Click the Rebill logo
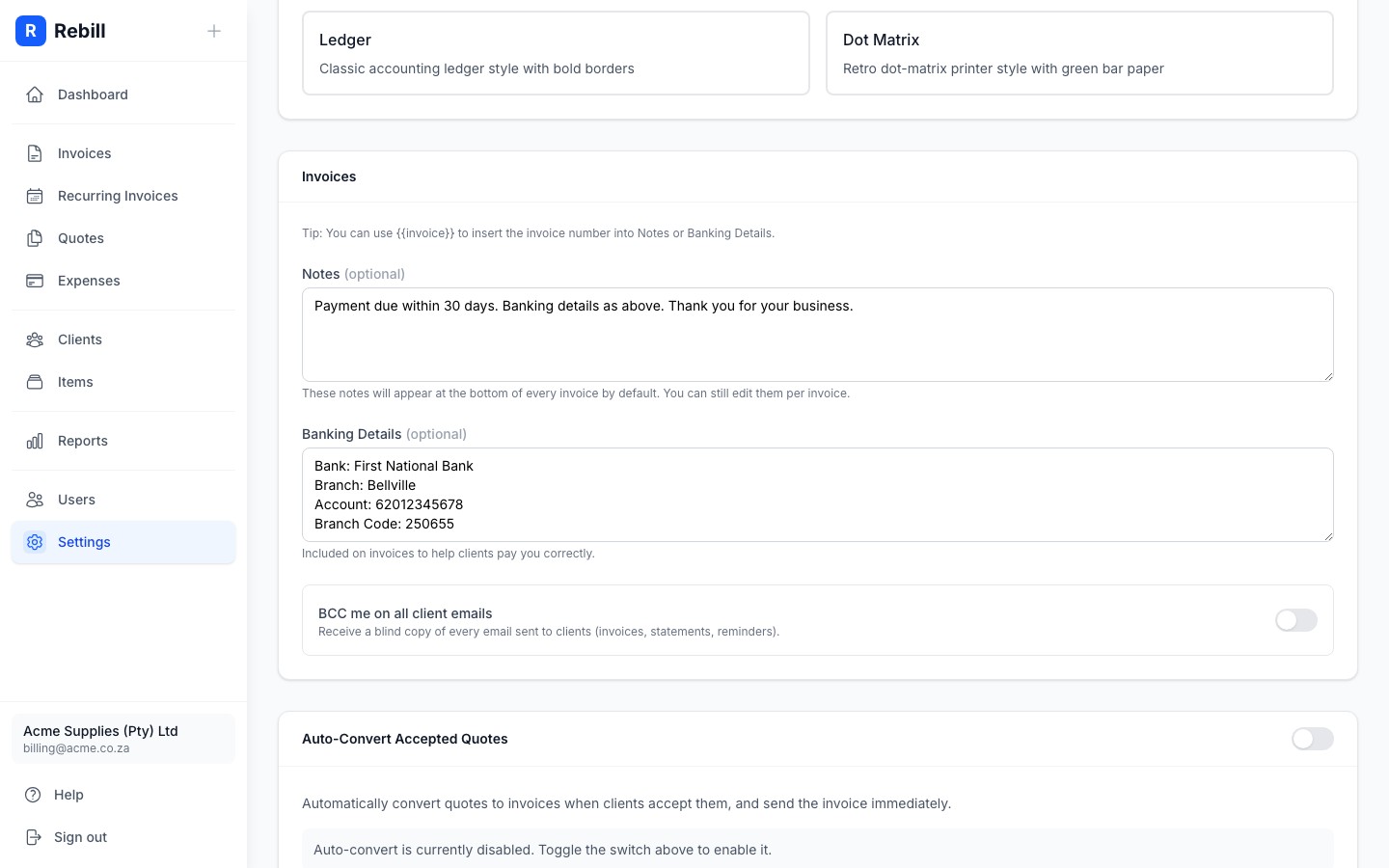This screenshot has height=868, width=1389. click(x=31, y=31)
